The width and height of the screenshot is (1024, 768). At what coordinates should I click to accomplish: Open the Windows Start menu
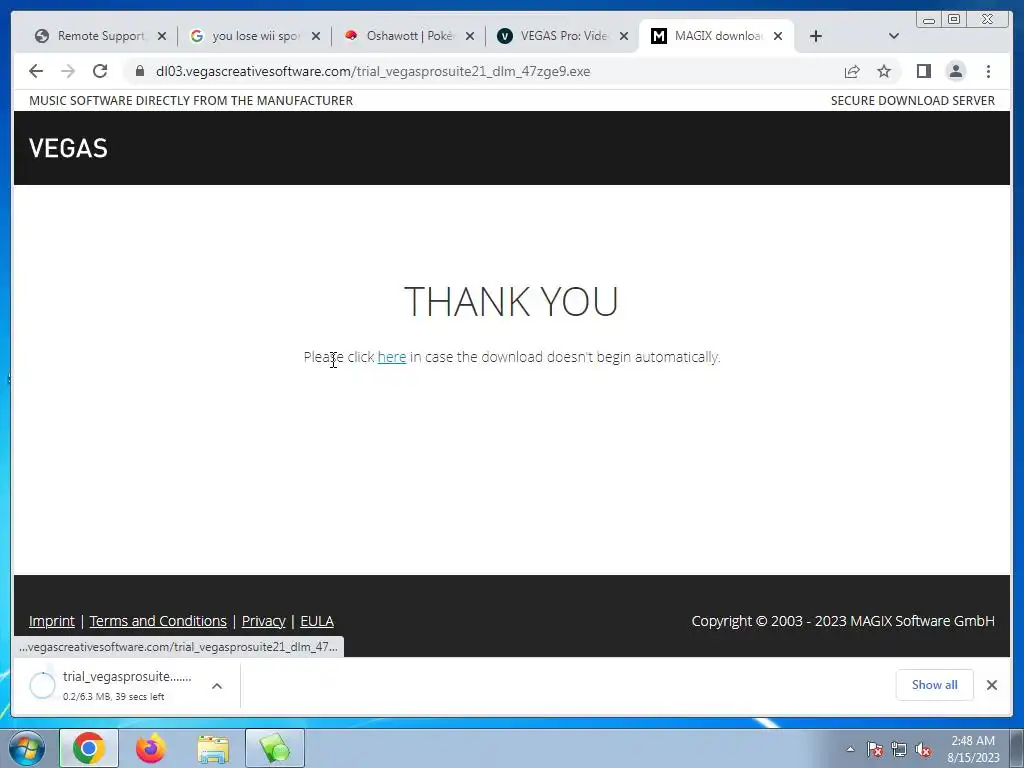[27, 748]
